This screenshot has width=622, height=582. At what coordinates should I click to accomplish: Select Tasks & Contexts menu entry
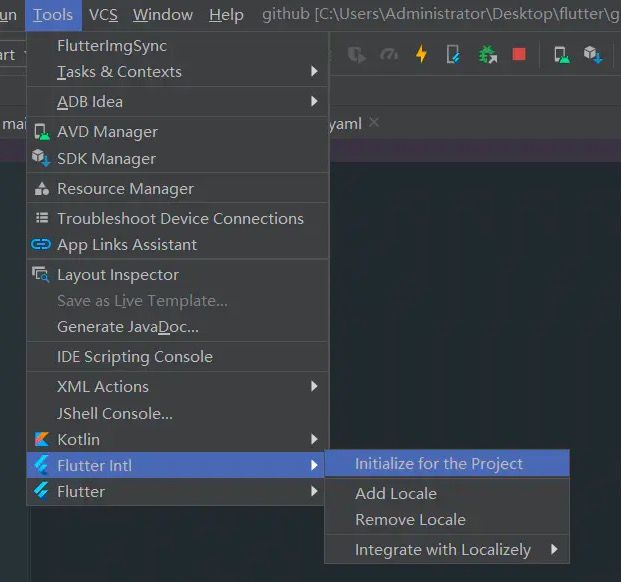point(177,72)
